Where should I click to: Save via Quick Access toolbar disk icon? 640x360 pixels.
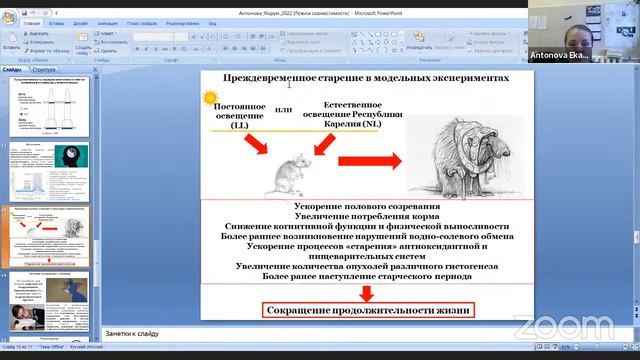(24, 13)
